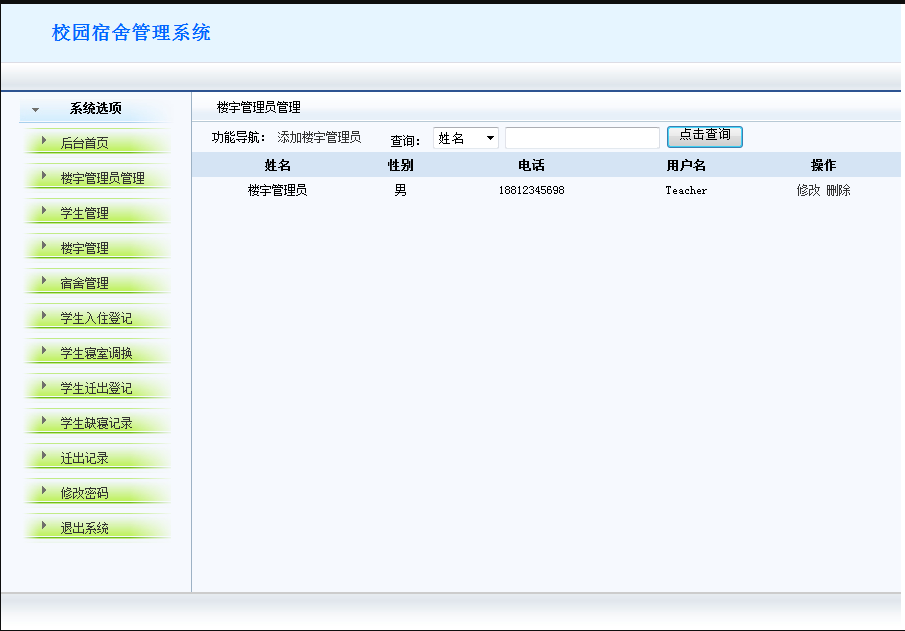Click arrow icon beside 后台首页

pos(44,142)
